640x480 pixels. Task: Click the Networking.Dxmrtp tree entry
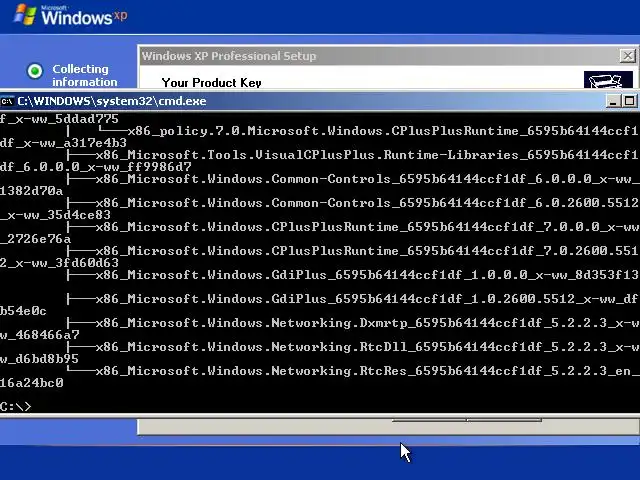(367, 323)
